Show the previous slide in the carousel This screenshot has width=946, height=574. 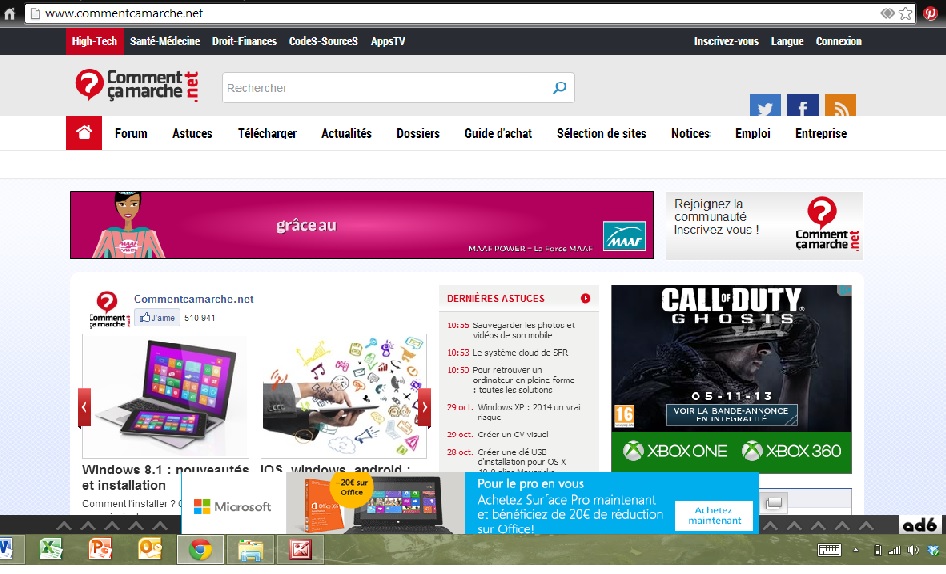[84, 407]
